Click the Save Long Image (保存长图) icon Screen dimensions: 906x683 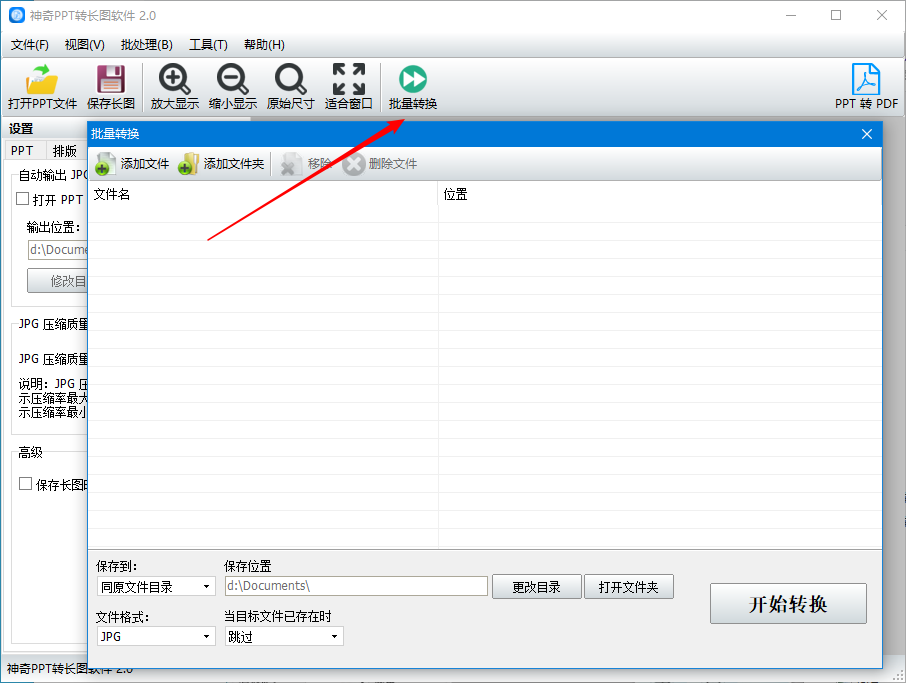(x=111, y=87)
